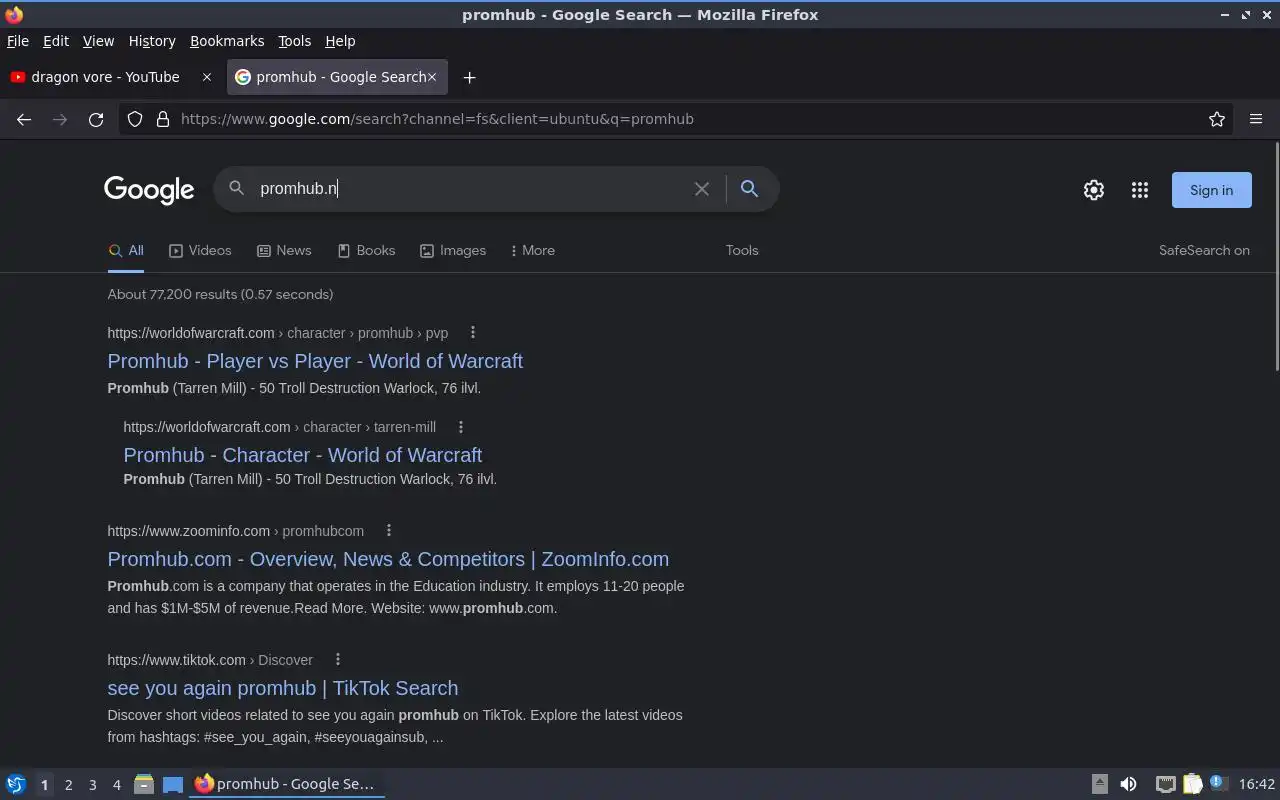Expand the More search filters dropdown

[533, 251]
